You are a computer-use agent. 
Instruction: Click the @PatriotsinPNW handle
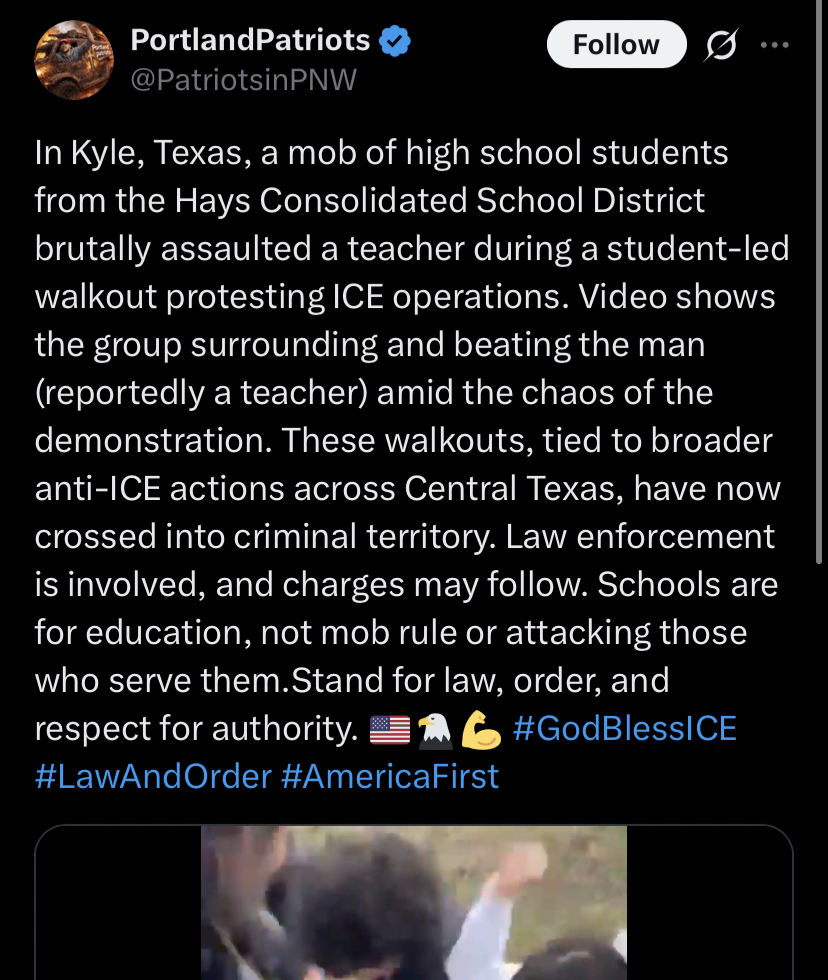point(243,79)
